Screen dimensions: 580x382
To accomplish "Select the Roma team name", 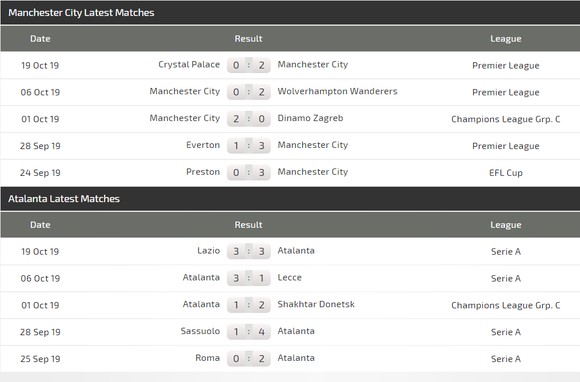I will (x=208, y=358).
